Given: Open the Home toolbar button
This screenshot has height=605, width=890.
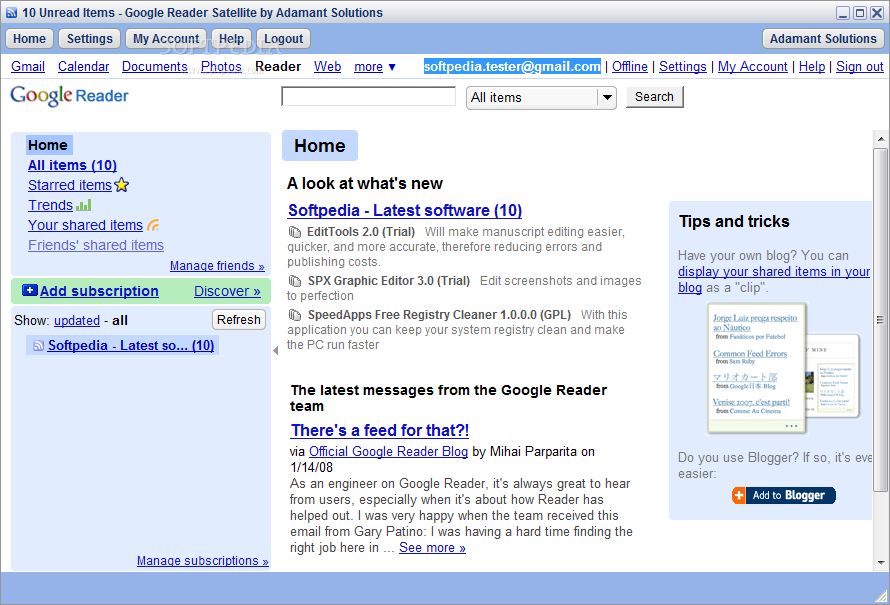Looking at the screenshot, I should point(30,39).
